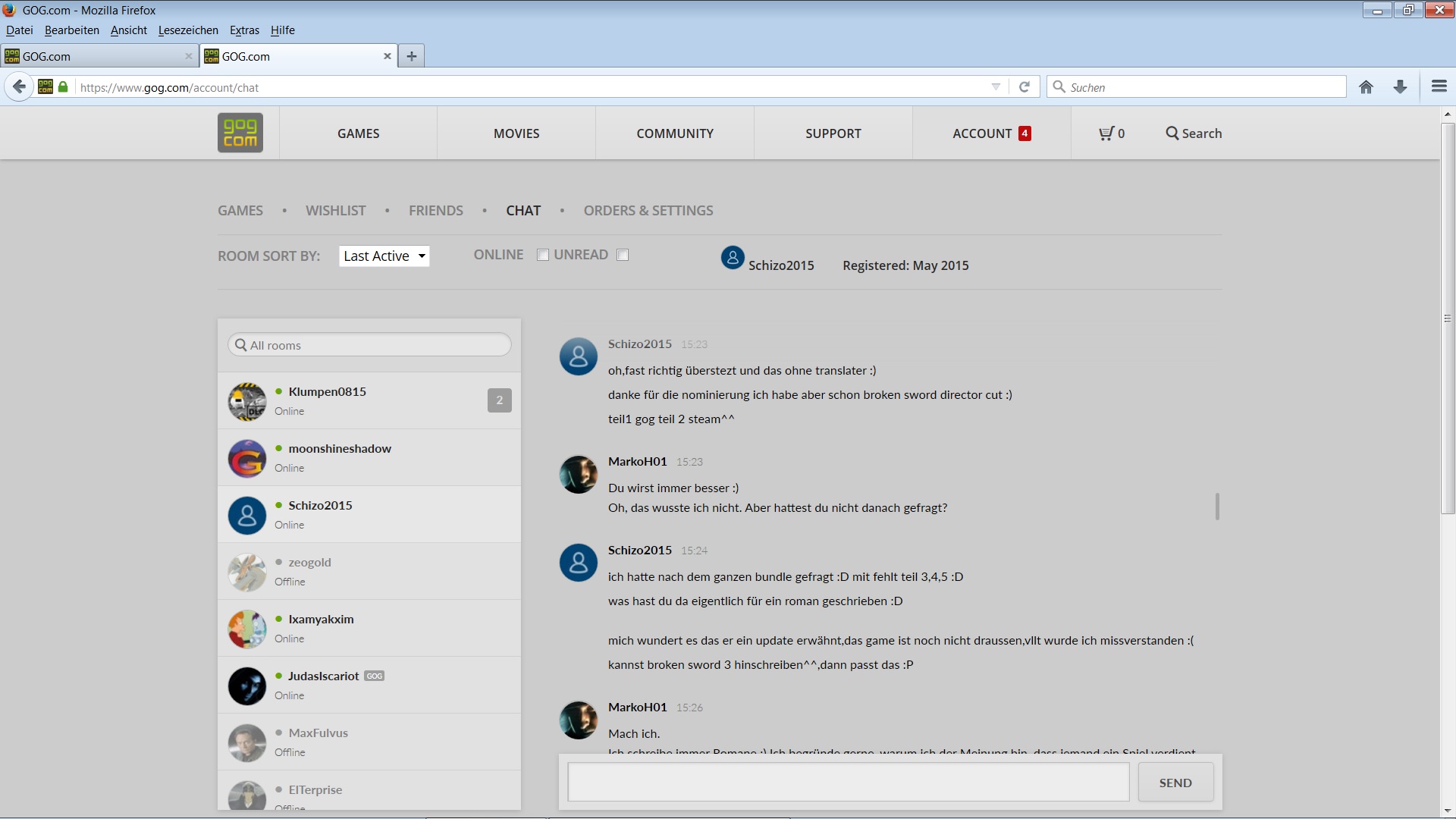Open the Lesezeichen menu
This screenshot has height=819, width=1456.
point(188,30)
